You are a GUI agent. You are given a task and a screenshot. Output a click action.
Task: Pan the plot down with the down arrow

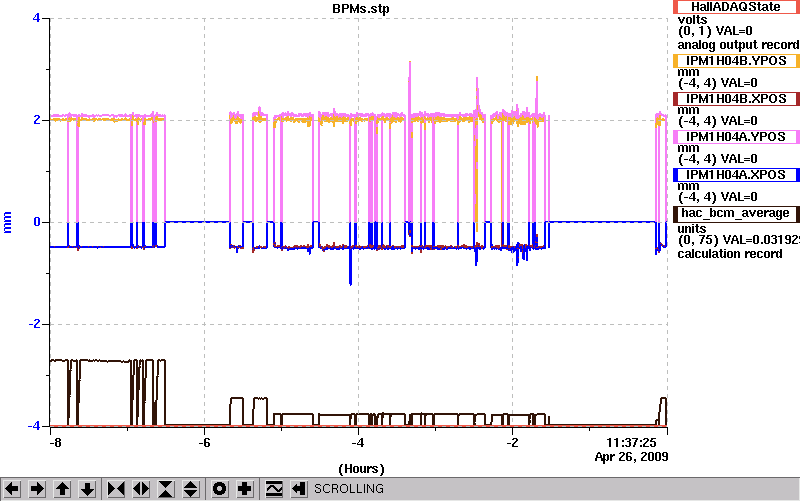[87, 489]
